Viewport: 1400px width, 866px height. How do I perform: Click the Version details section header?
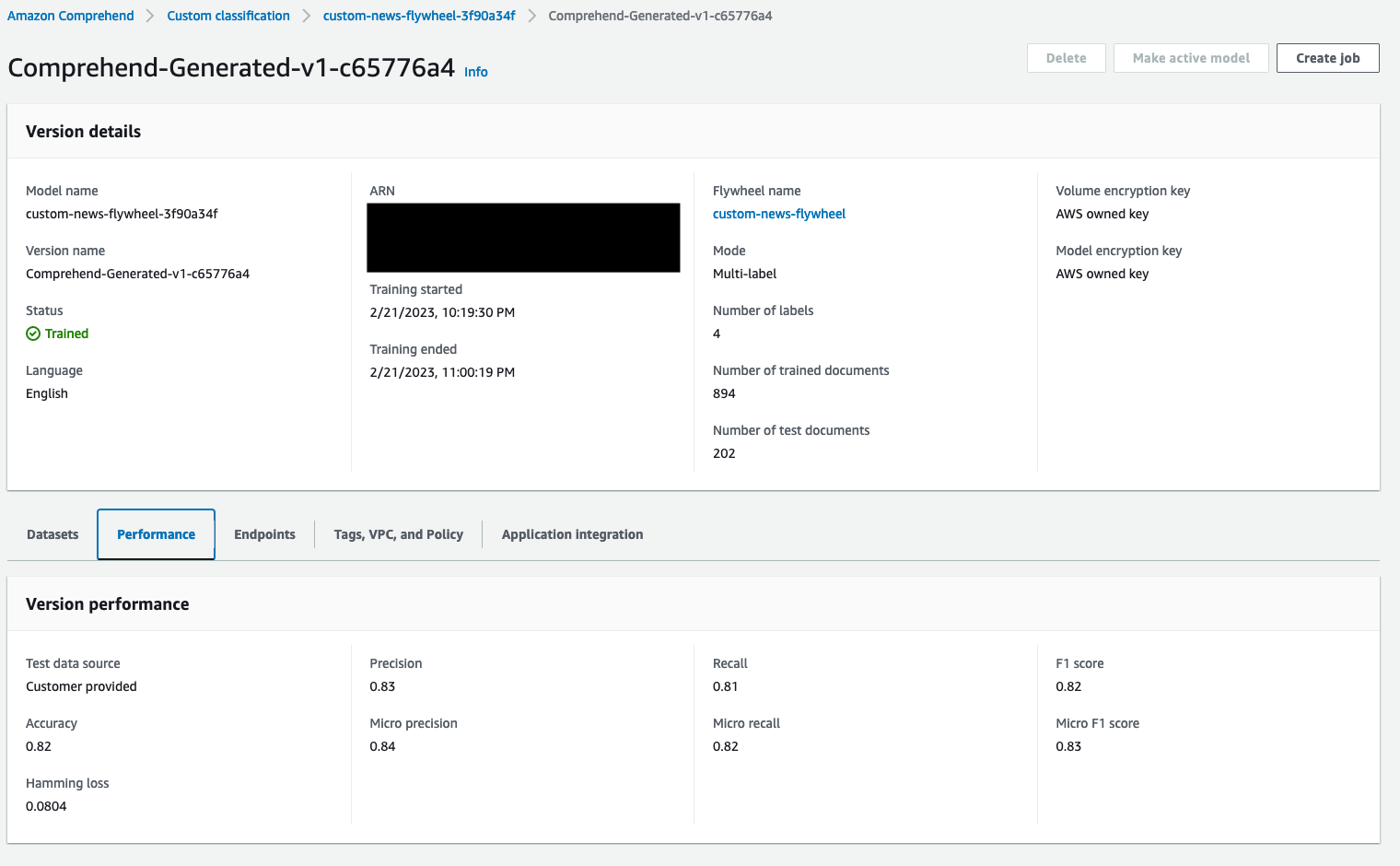83,131
